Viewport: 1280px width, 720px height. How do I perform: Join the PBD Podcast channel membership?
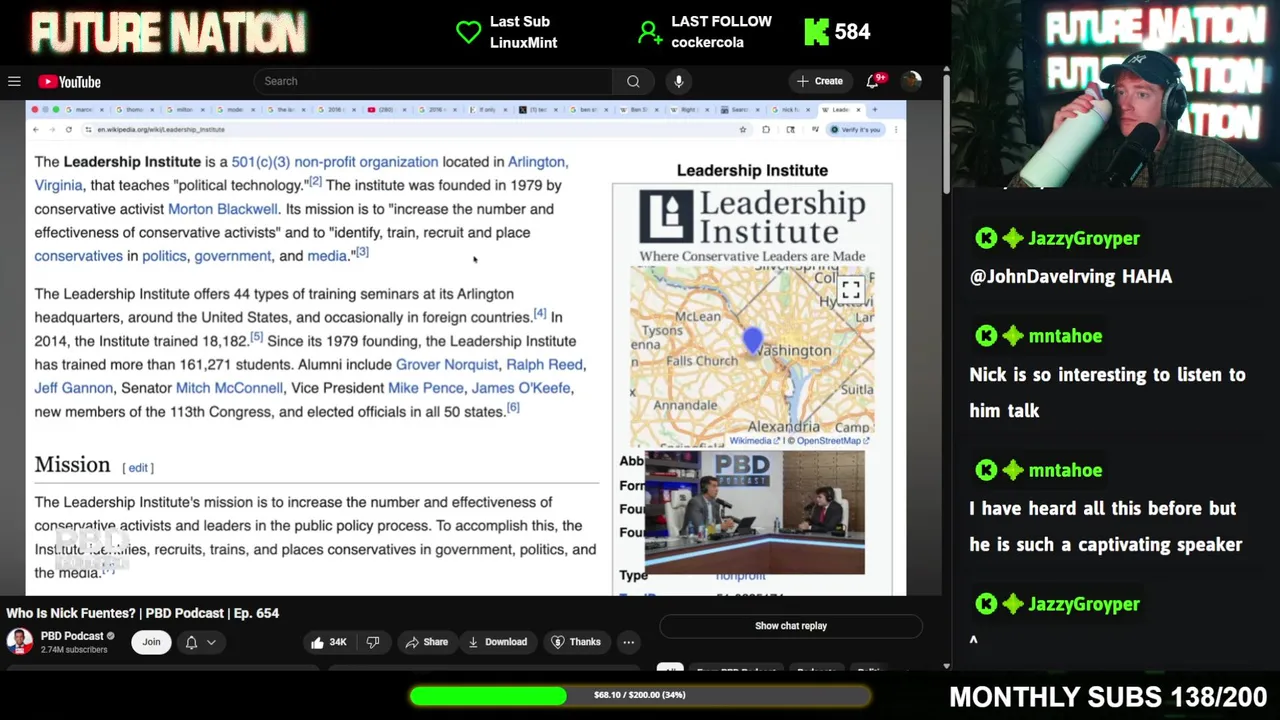tap(151, 642)
